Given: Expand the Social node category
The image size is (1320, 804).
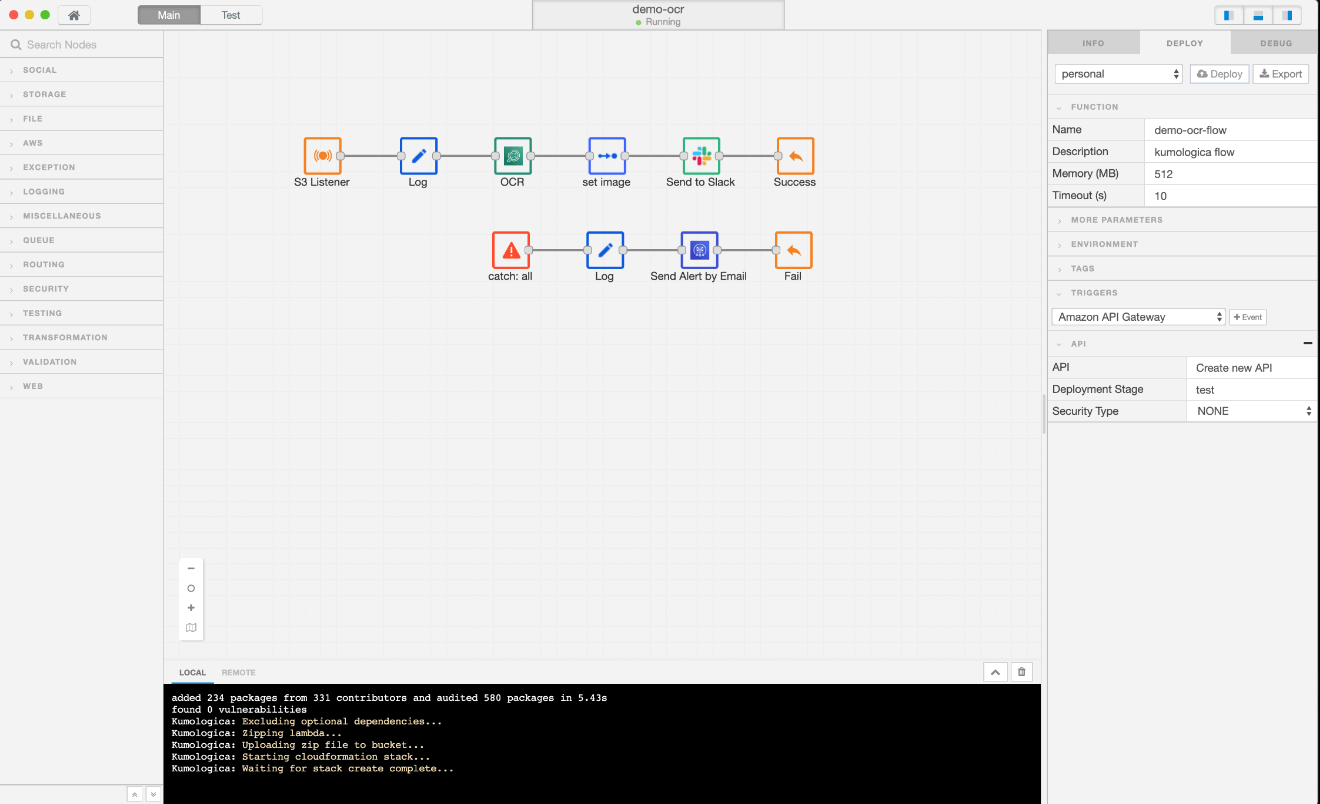Looking at the screenshot, I should (x=81, y=70).
